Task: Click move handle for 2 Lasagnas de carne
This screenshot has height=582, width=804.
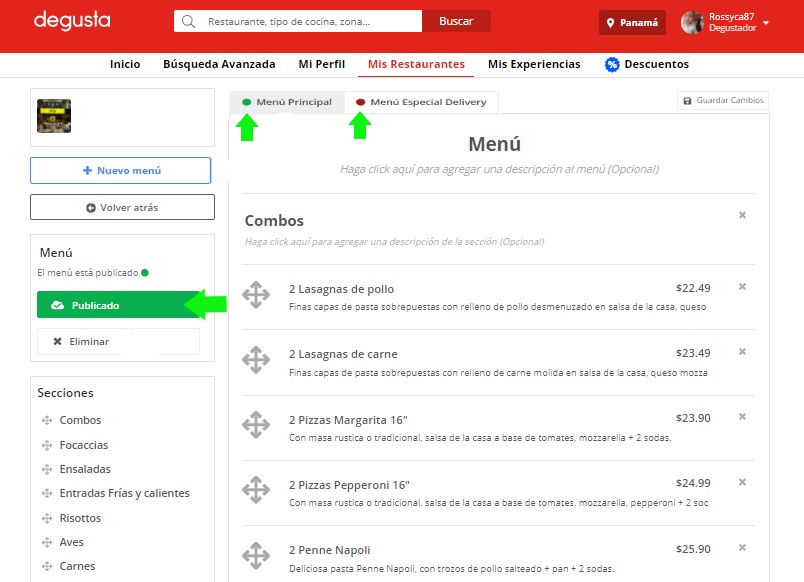Action: [x=256, y=359]
